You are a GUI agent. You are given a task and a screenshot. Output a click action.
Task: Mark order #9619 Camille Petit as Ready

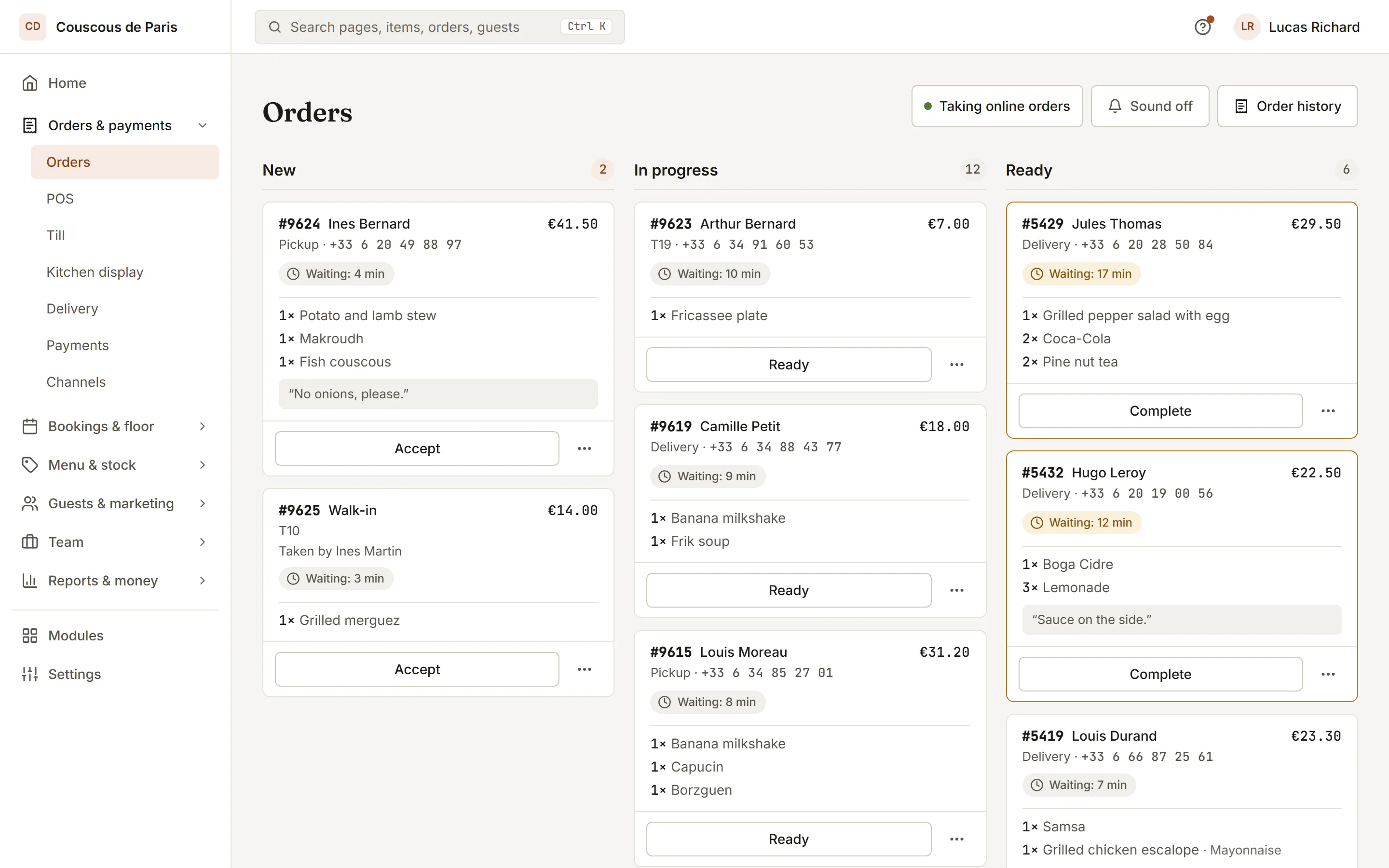789,590
